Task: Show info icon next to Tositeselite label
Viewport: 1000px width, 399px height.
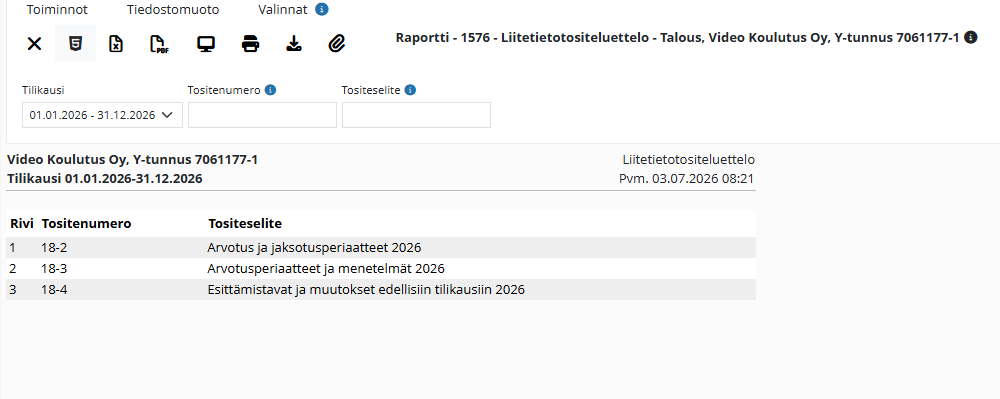Action: [411, 91]
